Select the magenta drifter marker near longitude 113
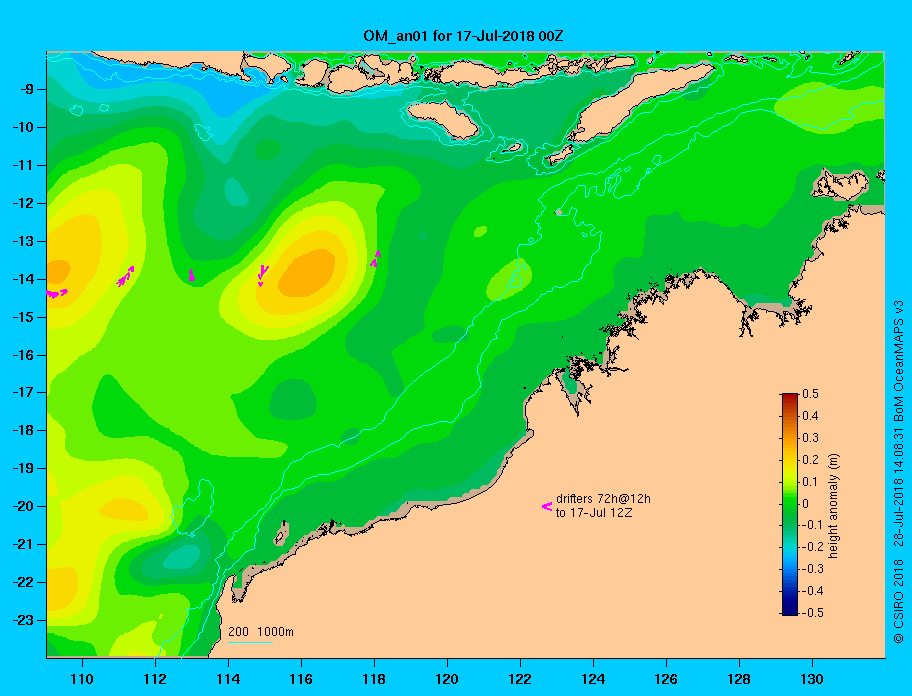 191,275
